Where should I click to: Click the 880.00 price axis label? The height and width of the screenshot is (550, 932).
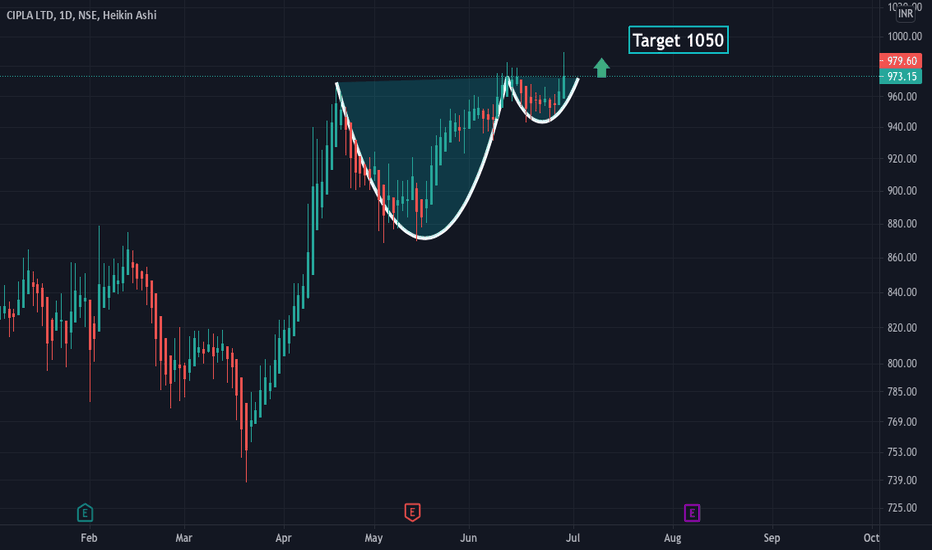click(902, 224)
